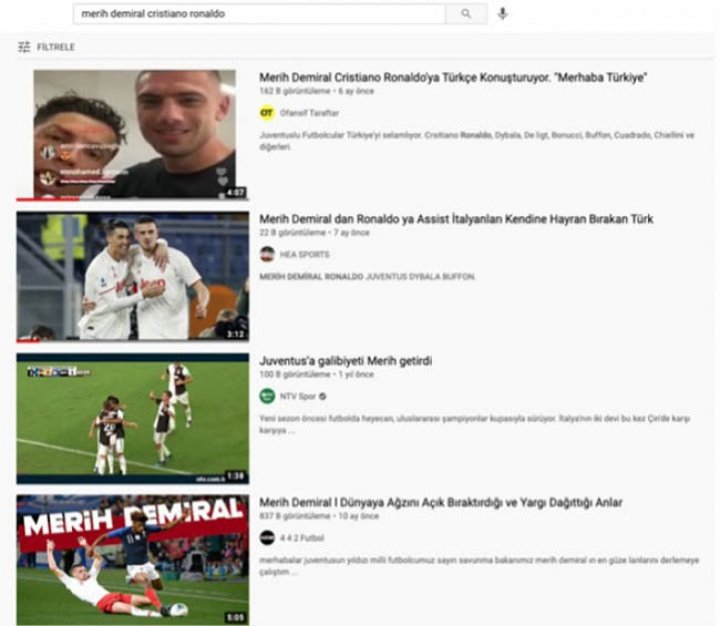Click '837 B görüntüleme • 10 ay önce' text
The height and width of the screenshot is (626, 720).
pyautogui.click(x=319, y=516)
